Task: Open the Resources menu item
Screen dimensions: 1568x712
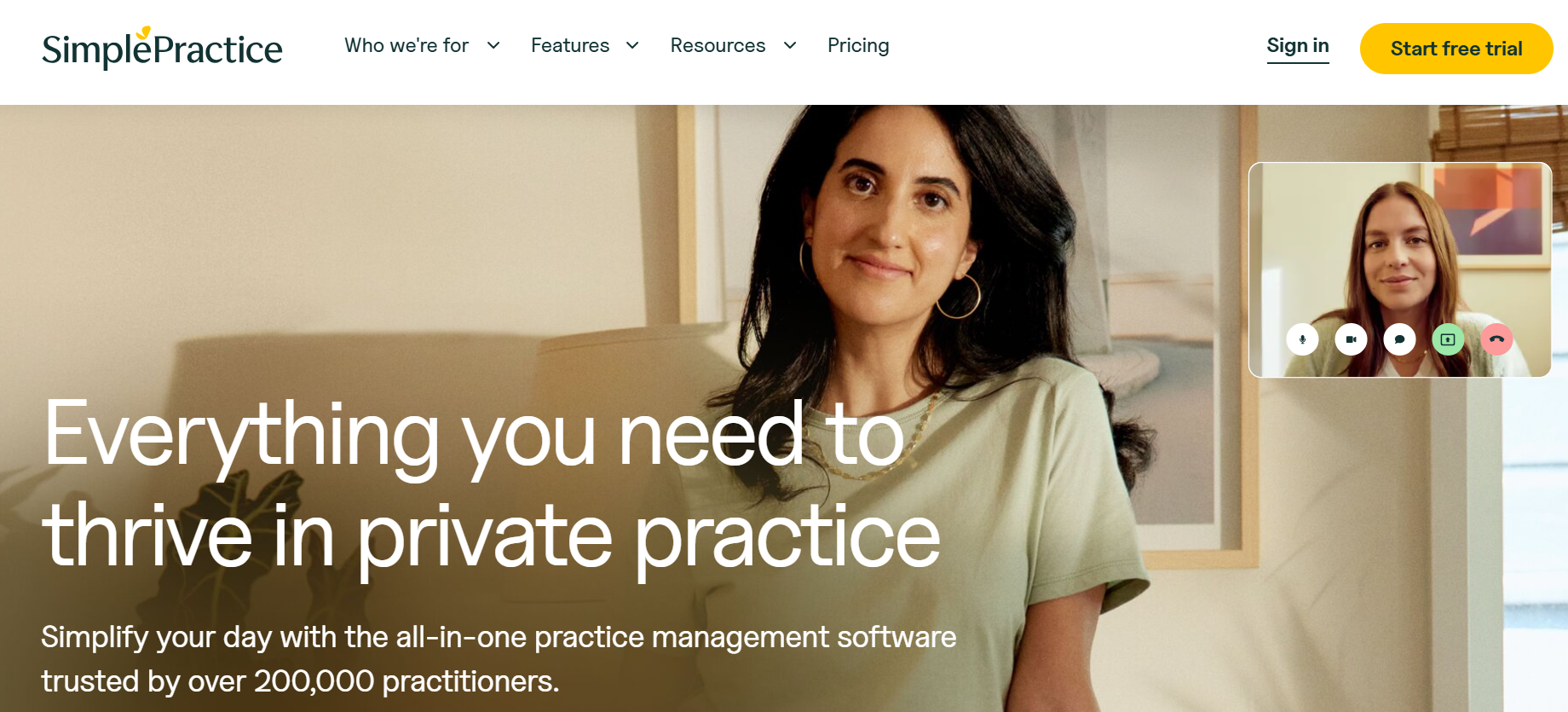Action: [x=718, y=45]
